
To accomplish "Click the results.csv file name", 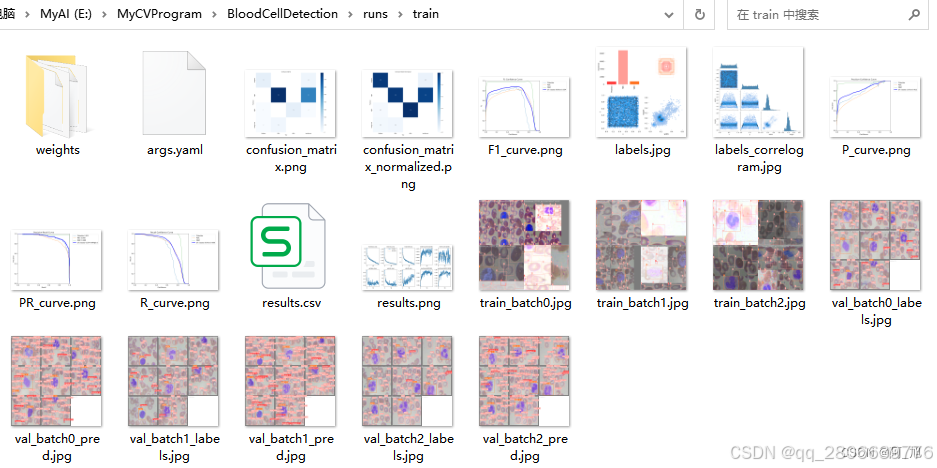I will click(292, 302).
